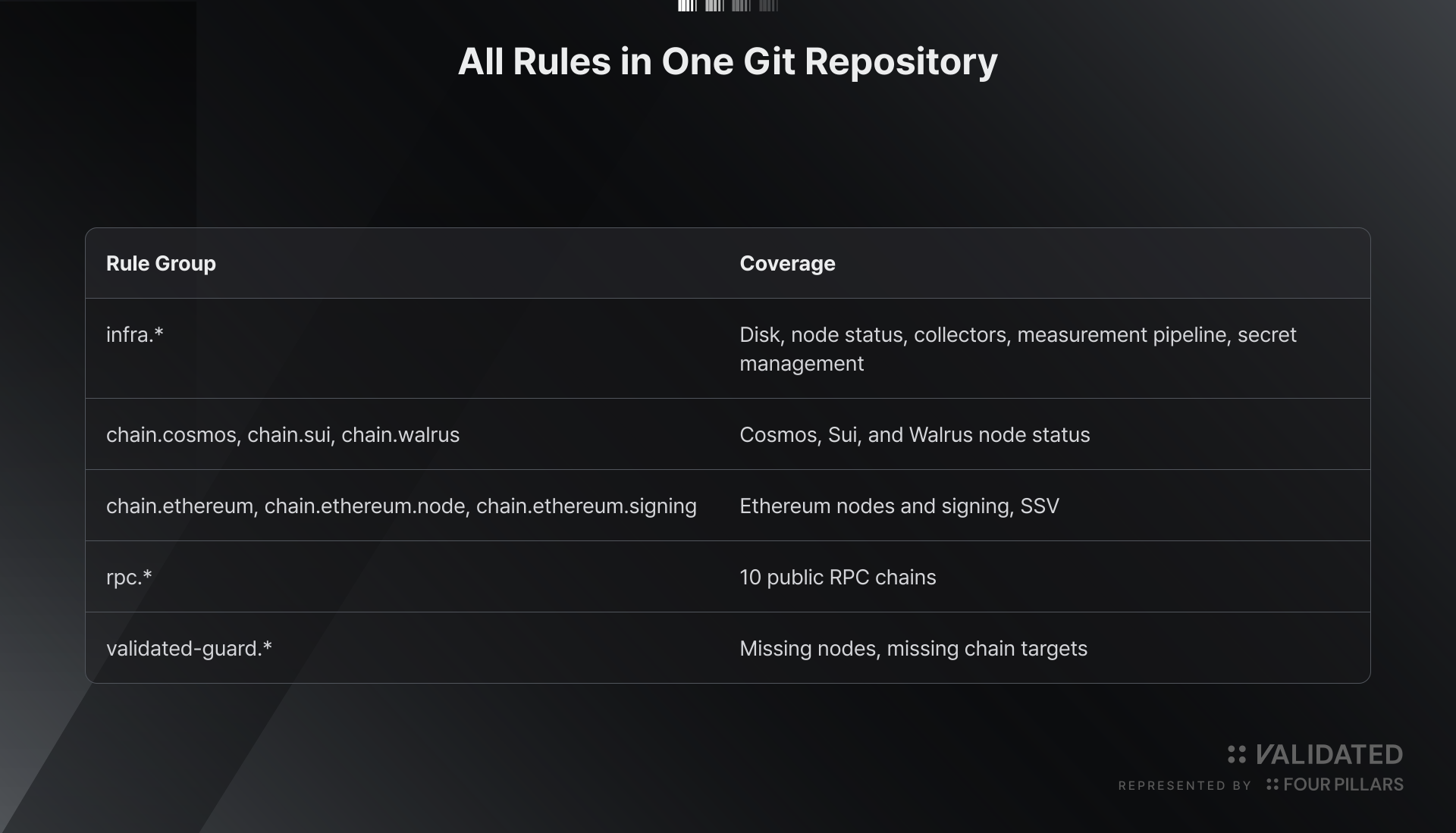Click the Validated four-dot logo icon
Image resolution: width=1456 pixels, height=833 pixels.
(1237, 754)
